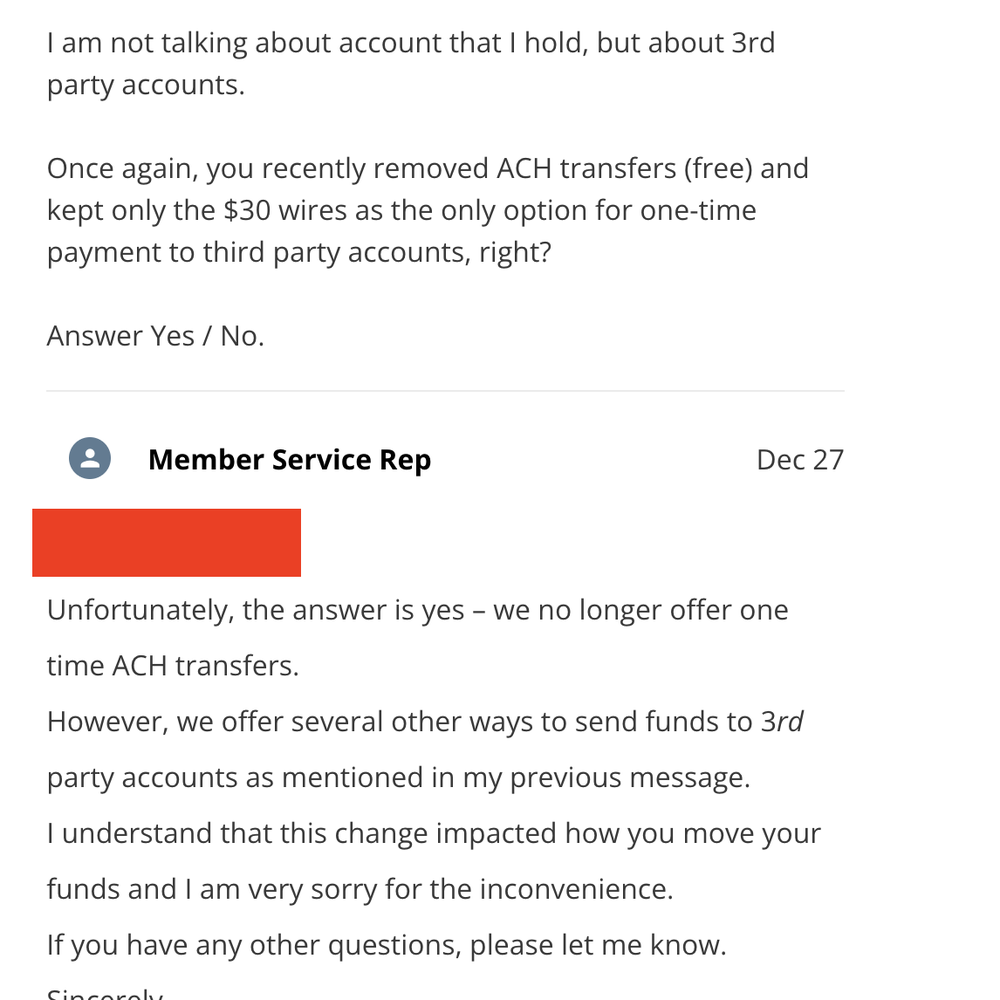The width and height of the screenshot is (1000, 1000).
Task: Click the line starting 'However, we offer several'
Action: [x=425, y=722]
